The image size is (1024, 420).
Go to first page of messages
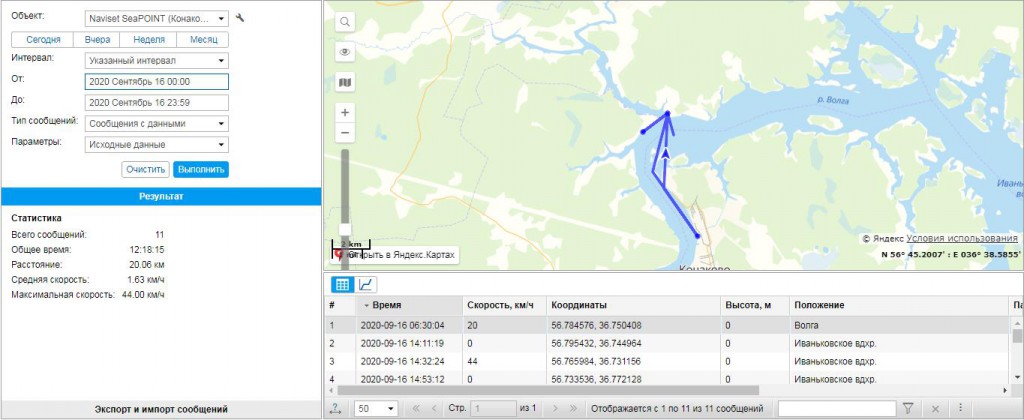[415, 409]
